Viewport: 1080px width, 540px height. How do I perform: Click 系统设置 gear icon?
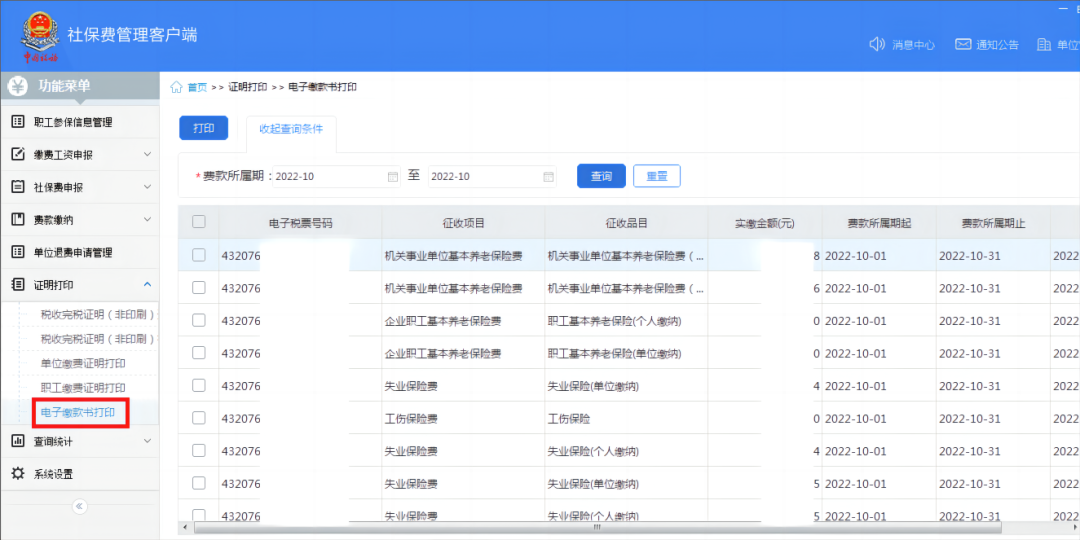pos(19,473)
